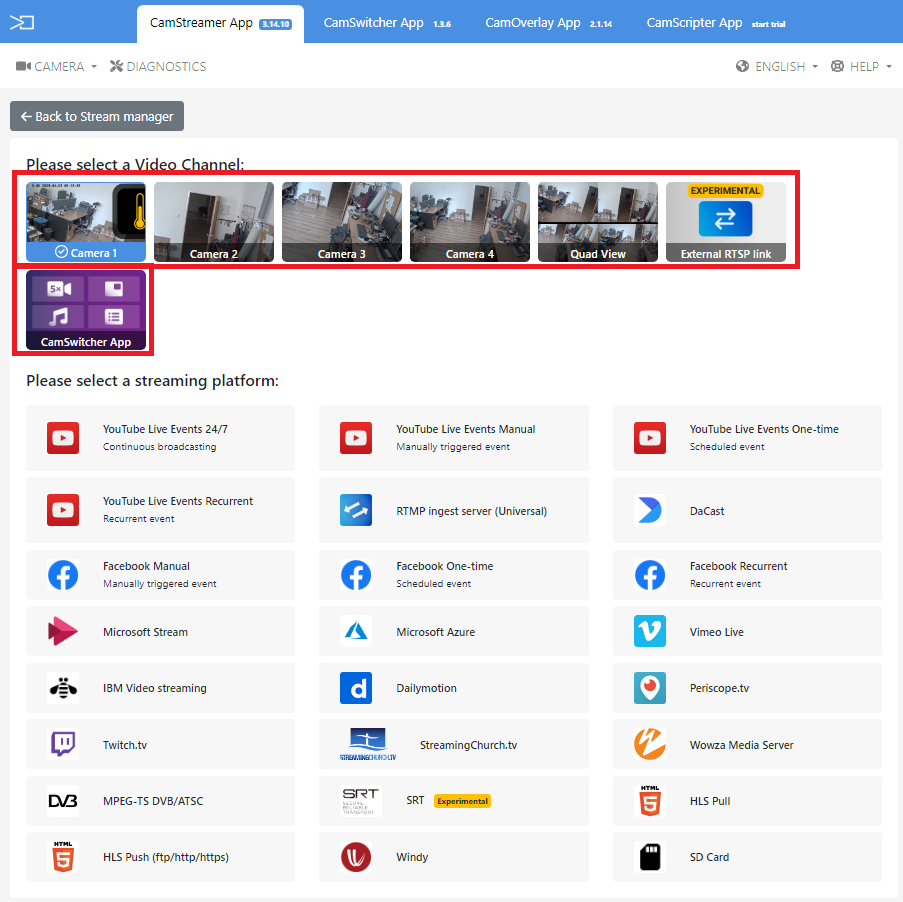Click the Facebook One-time icon

pos(356,575)
